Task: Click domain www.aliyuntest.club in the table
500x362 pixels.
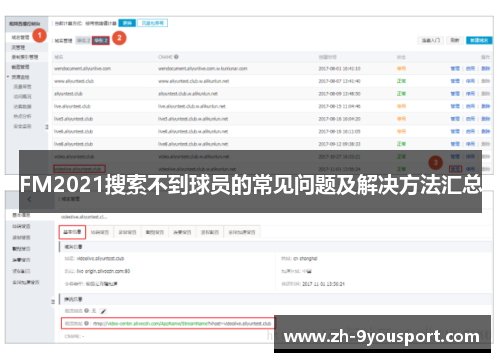Action: click(x=74, y=81)
